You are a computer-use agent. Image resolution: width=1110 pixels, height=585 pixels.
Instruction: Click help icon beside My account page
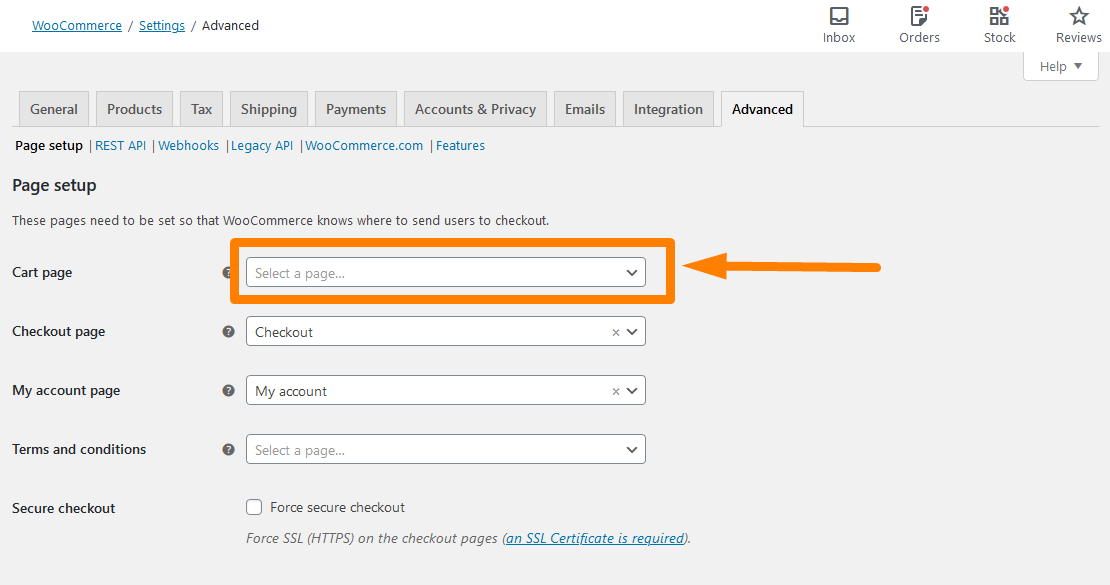pyautogui.click(x=228, y=390)
